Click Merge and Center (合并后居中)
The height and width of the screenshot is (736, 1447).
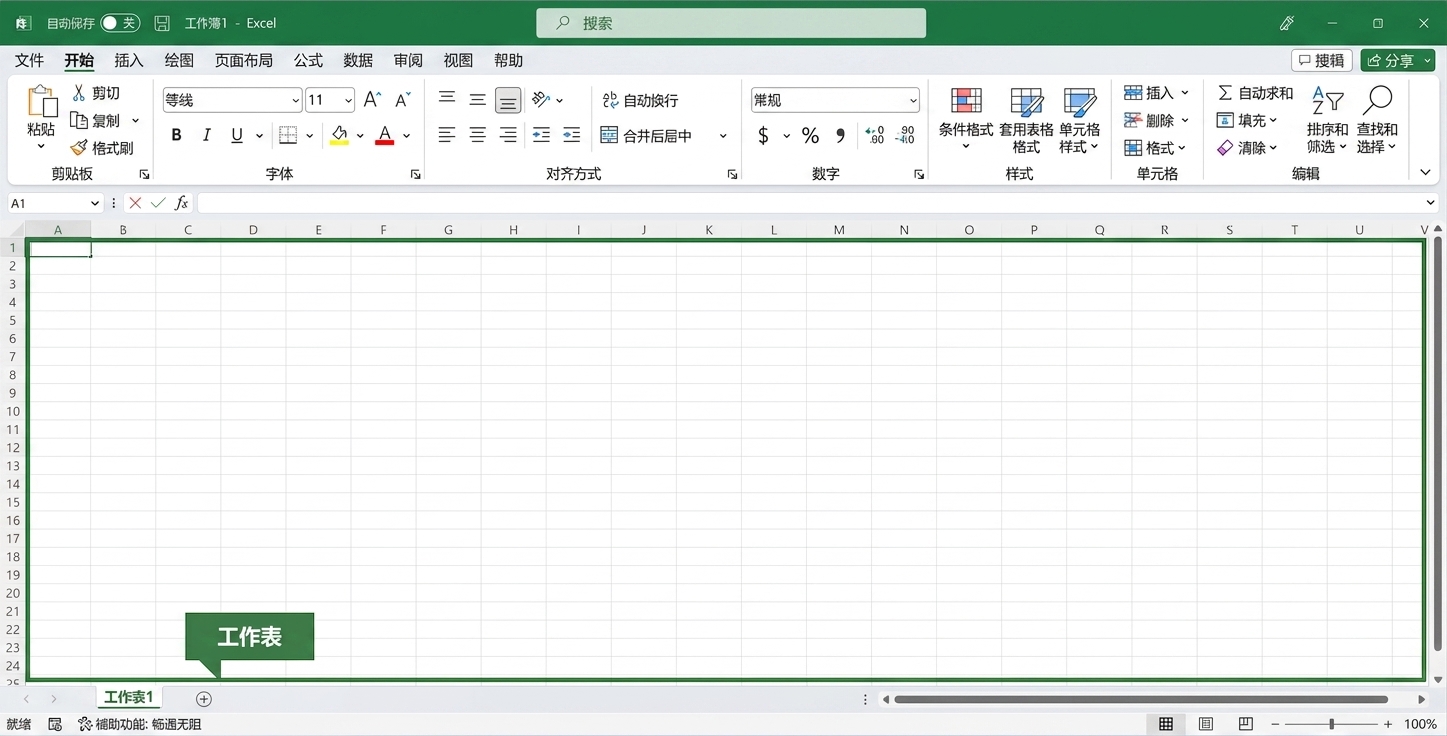[646, 135]
